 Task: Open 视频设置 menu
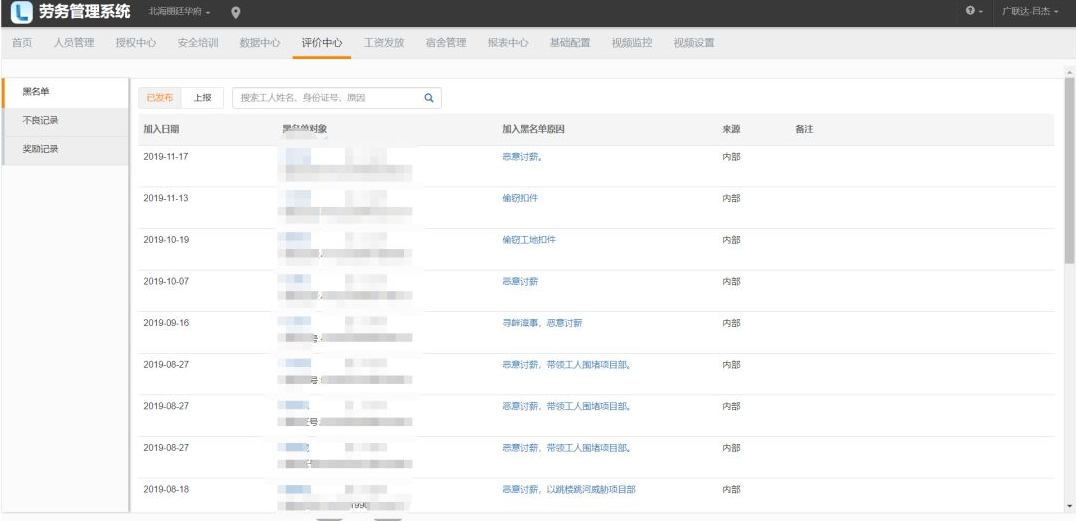[694, 43]
